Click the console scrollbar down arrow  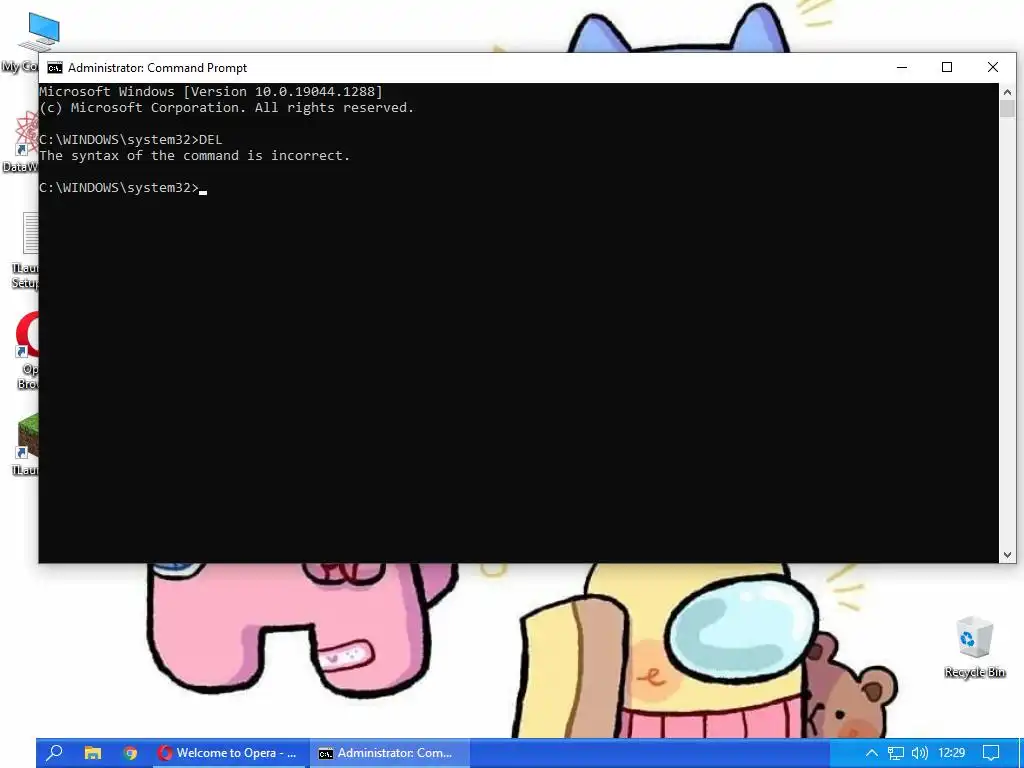point(1007,554)
